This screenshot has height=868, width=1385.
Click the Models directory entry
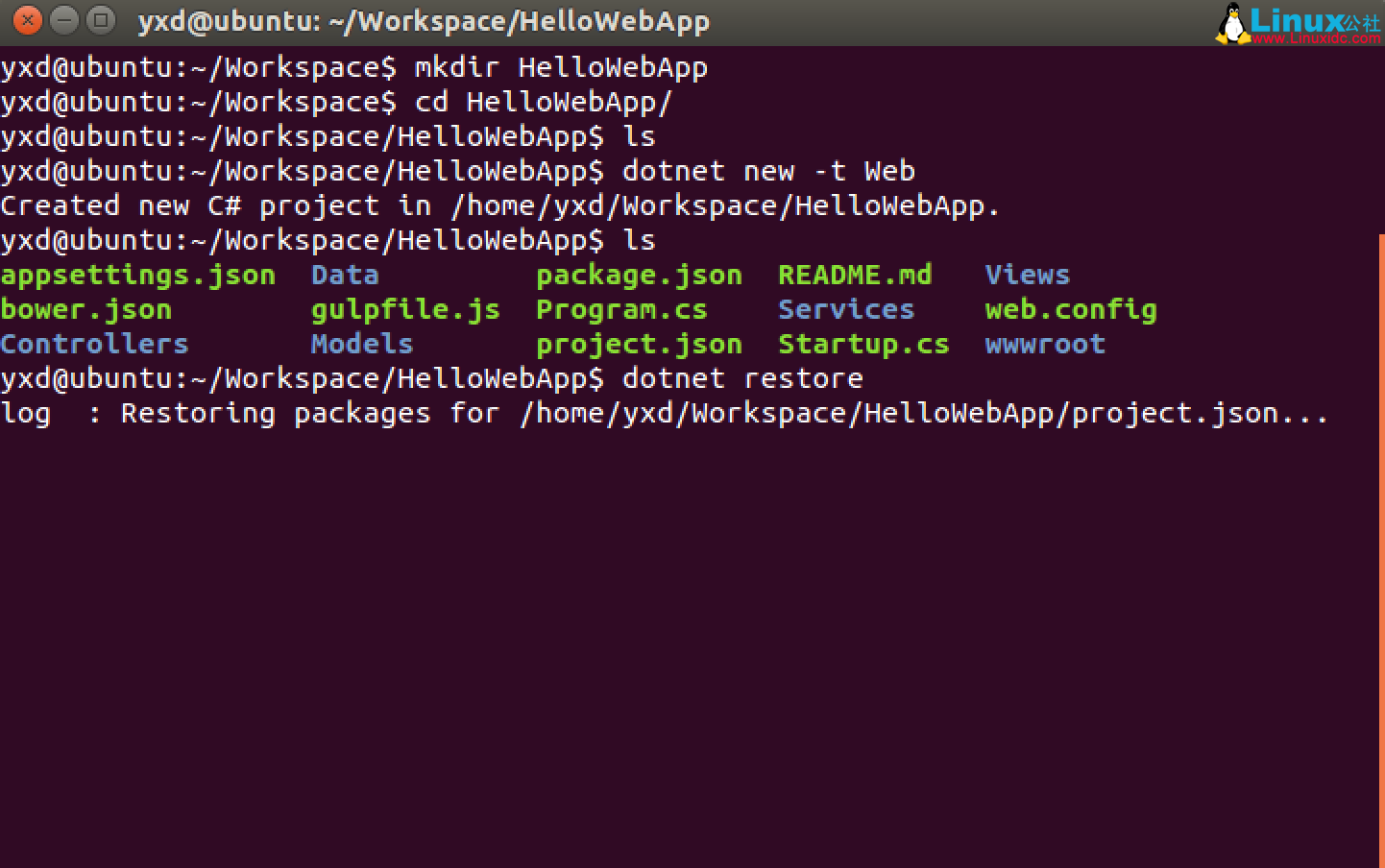(362, 344)
